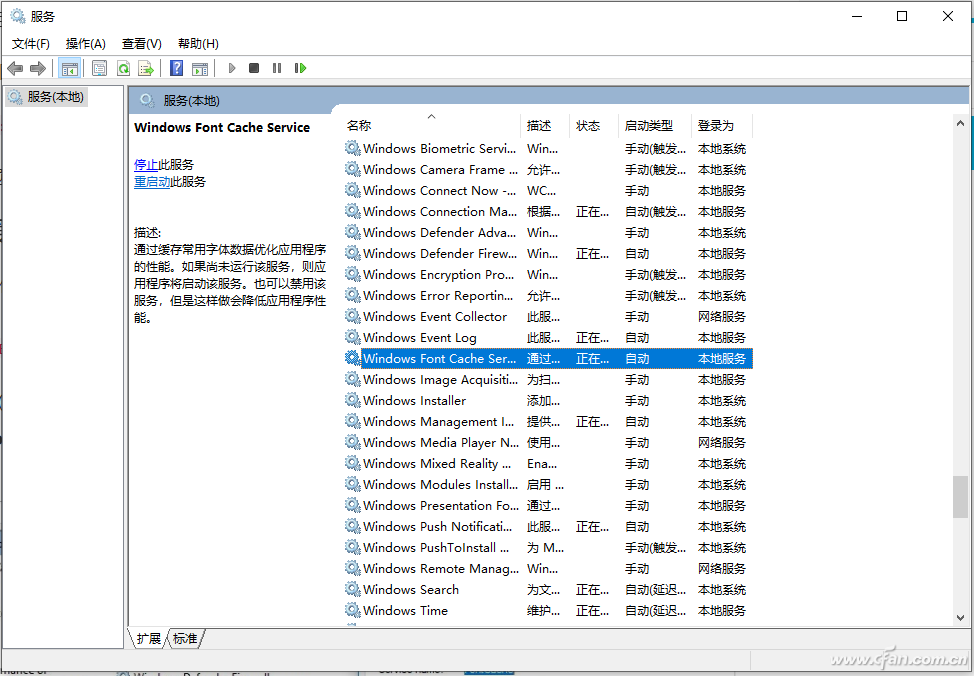
Task: Click gear icon of Windows Installer
Action: 353,400
